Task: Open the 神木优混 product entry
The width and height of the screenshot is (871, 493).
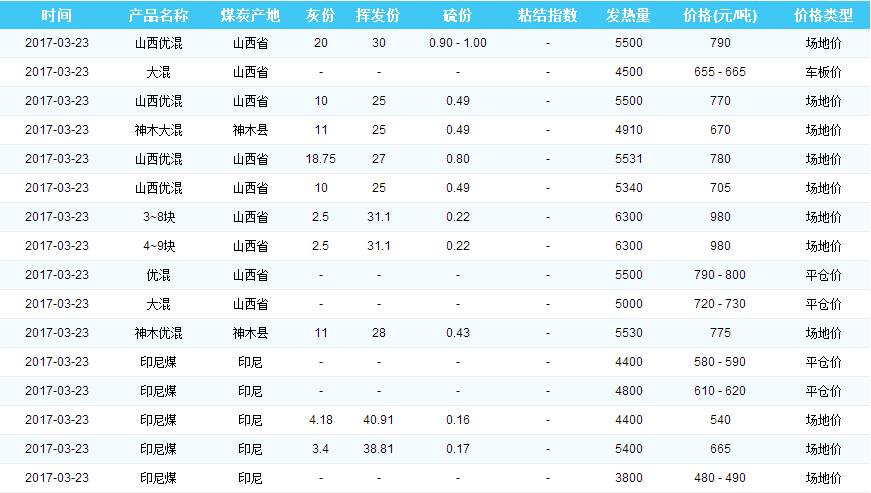Action: click(158, 333)
